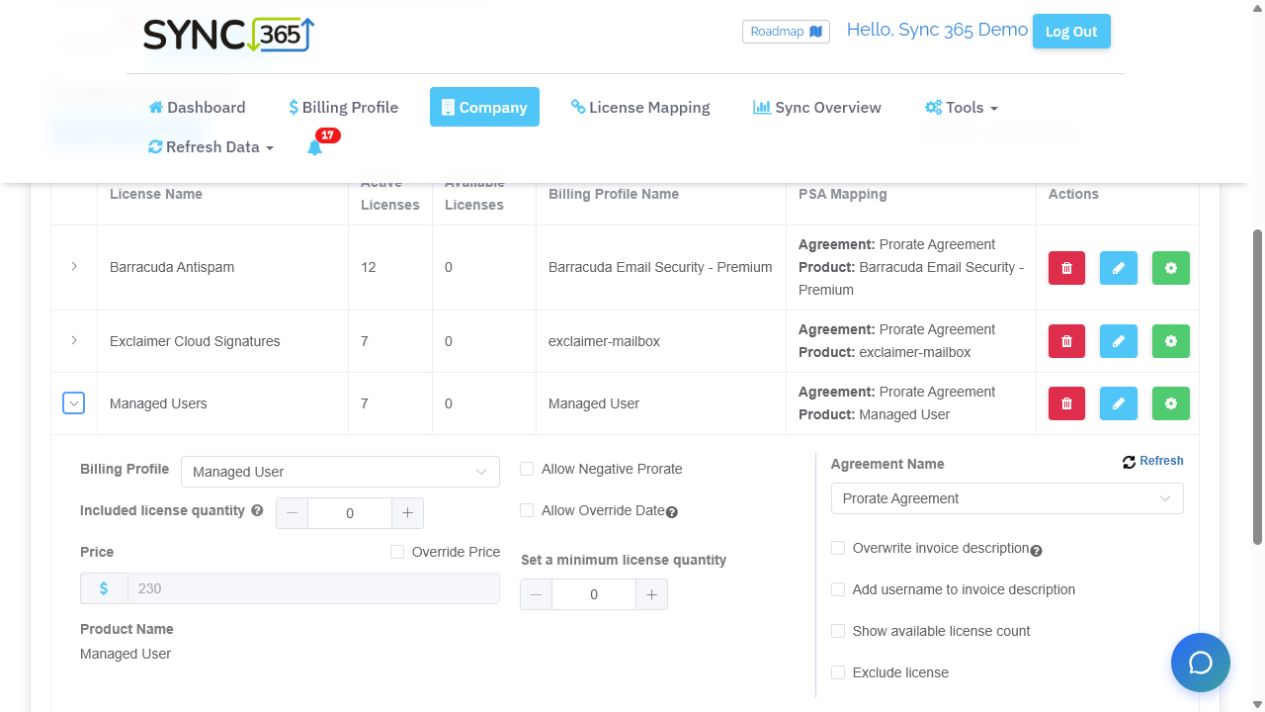Open Billing Profile page
The height and width of the screenshot is (712, 1265).
click(343, 107)
